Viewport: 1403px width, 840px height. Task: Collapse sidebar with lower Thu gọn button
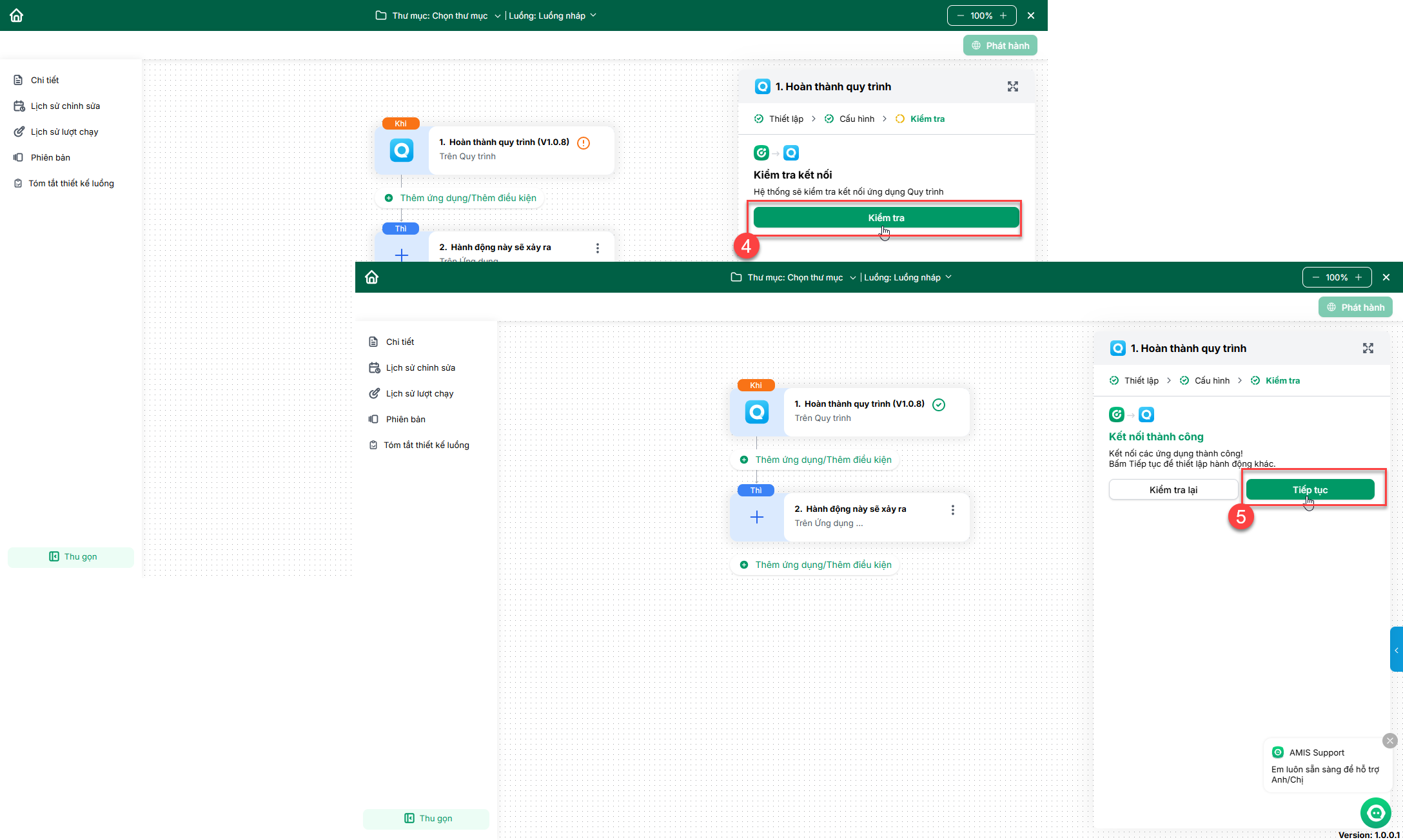[426, 818]
